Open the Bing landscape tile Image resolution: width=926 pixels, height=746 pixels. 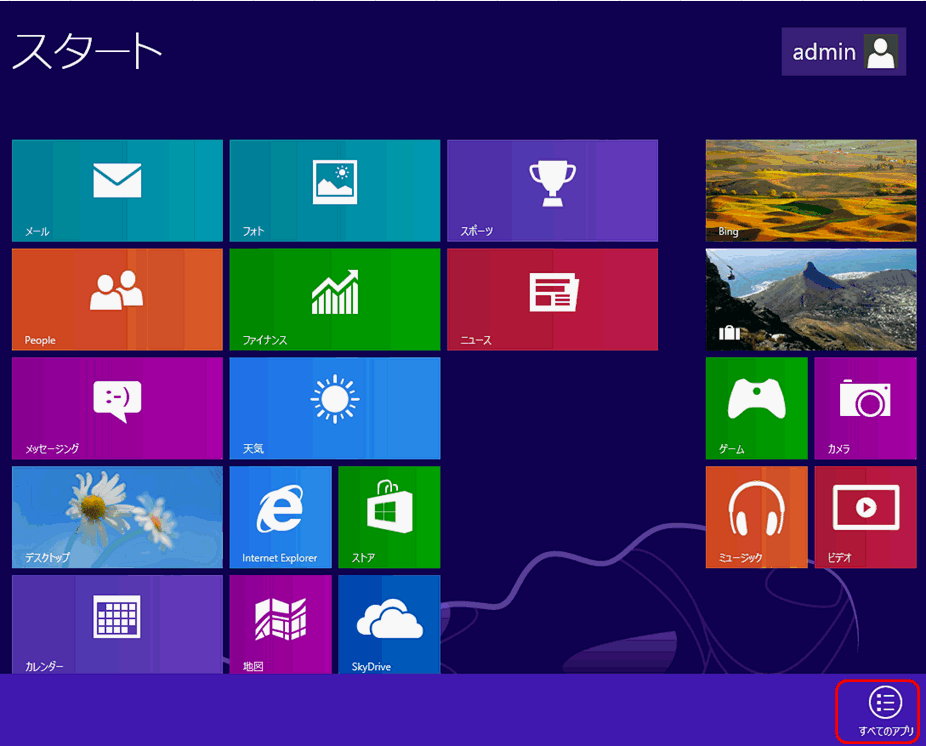point(811,190)
